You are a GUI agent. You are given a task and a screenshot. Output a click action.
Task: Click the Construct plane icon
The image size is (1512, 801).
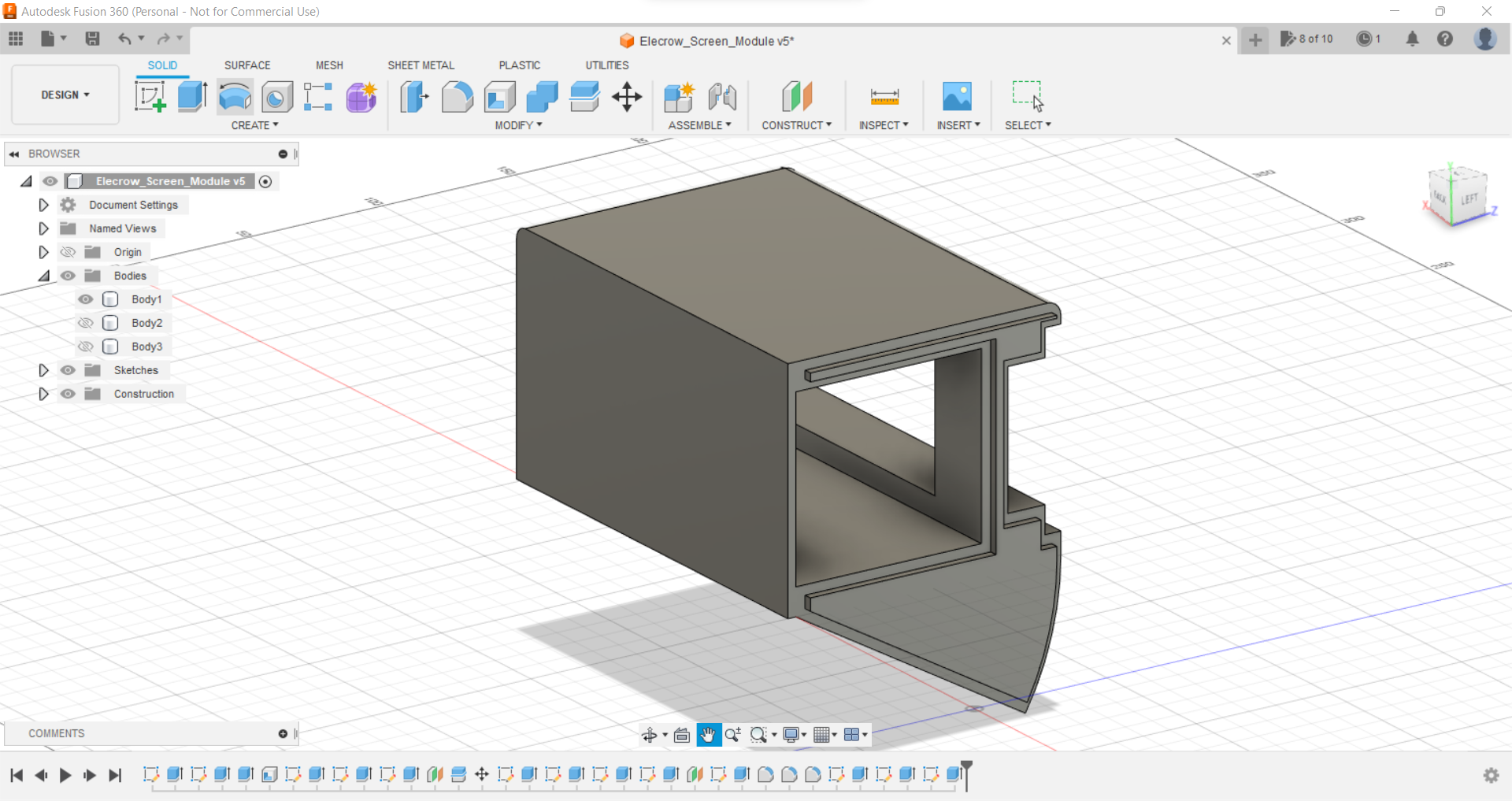[x=797, y=97]
